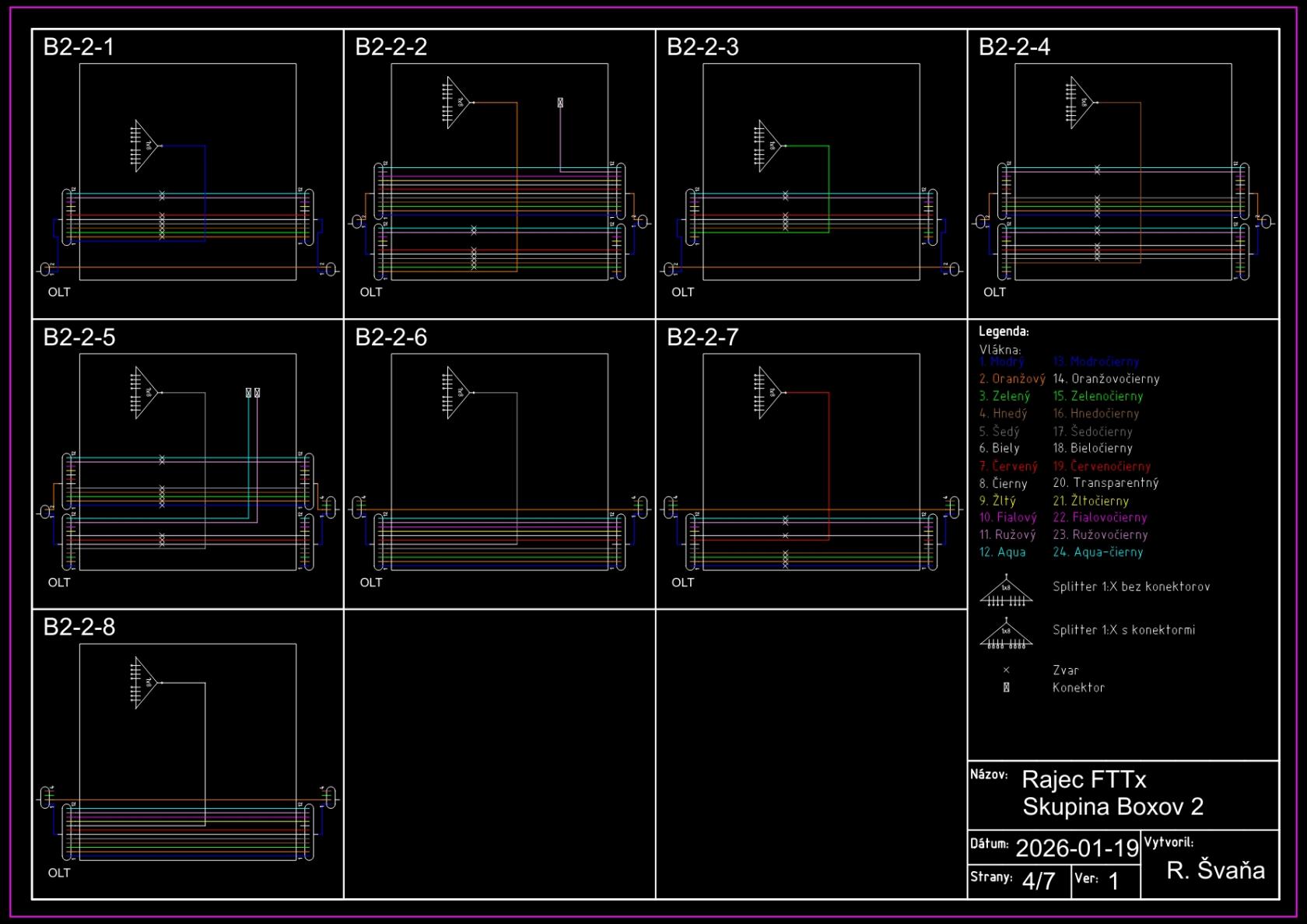Click the legend icon for splitter with connectors

tap(1006, 634)
